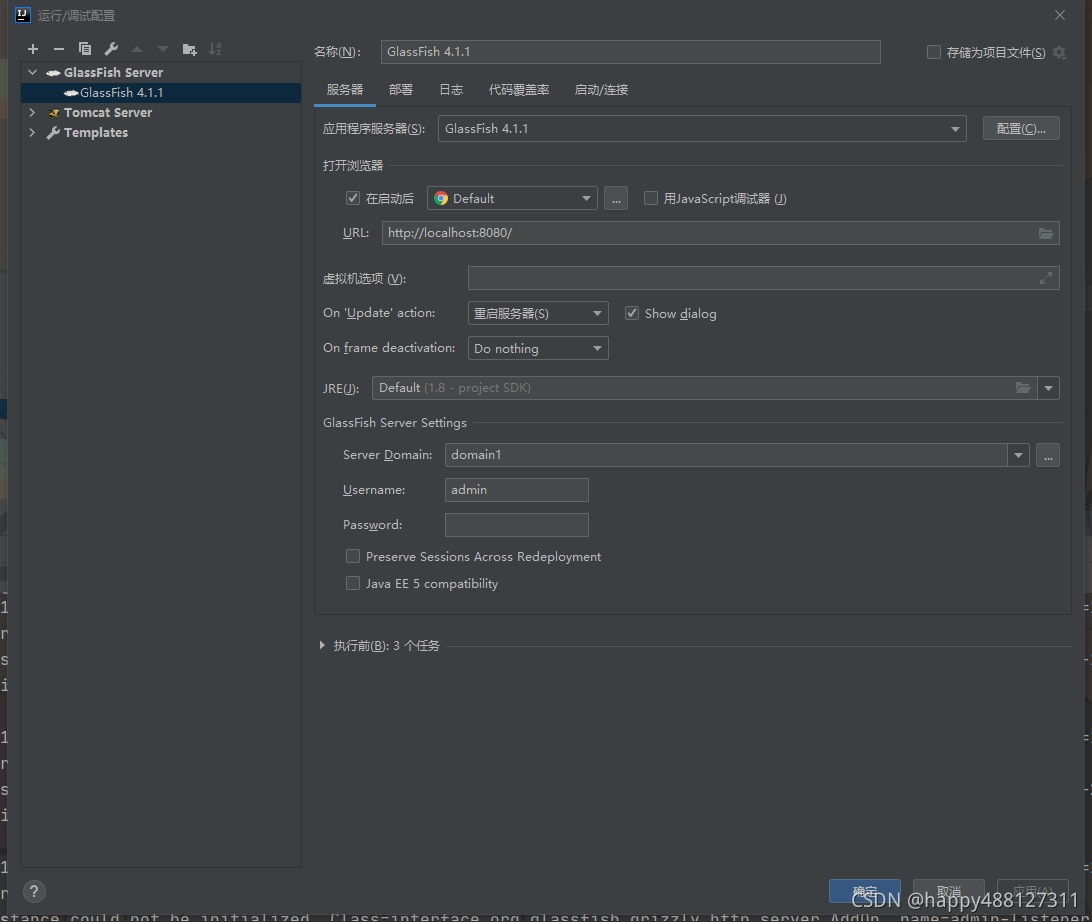Expand the VM options field
This screenshot has height=922, width=1092.
coord(1045,279)
